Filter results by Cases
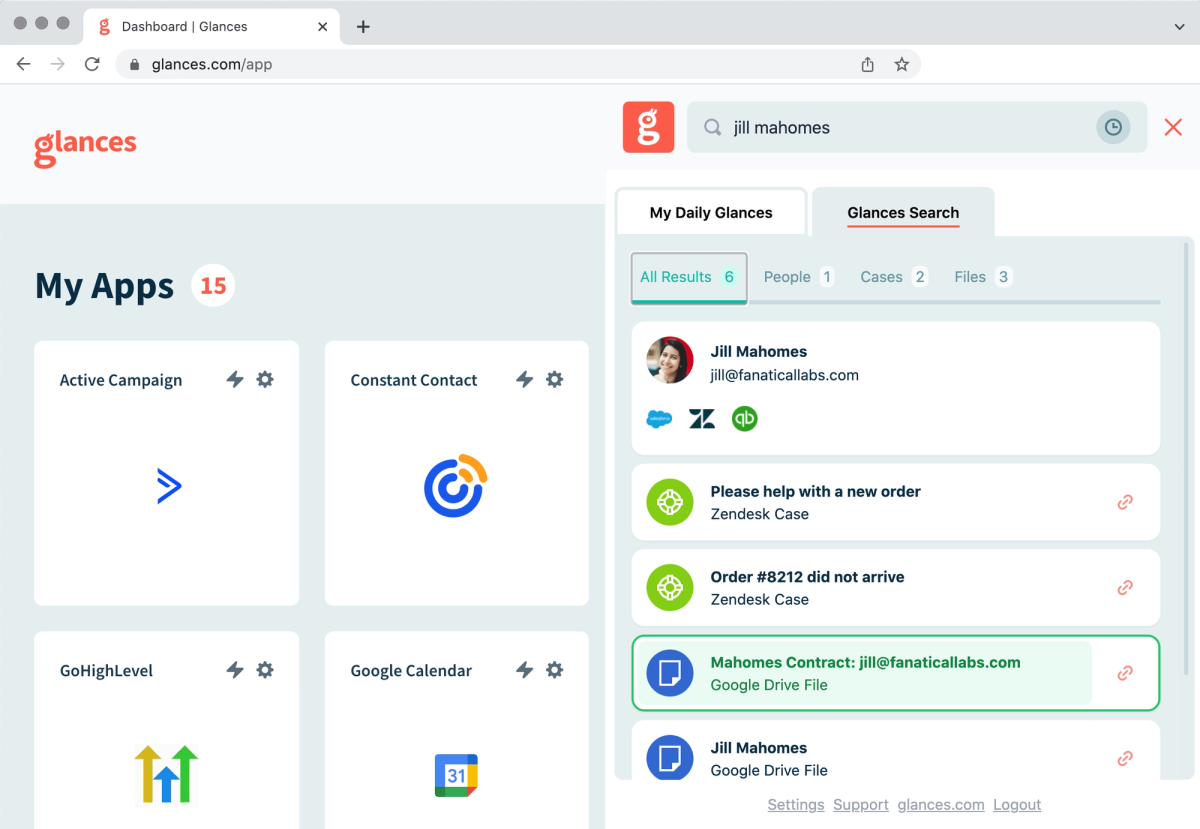The image size is (1200, 829). pyautogui.click(x=894, y=277)
